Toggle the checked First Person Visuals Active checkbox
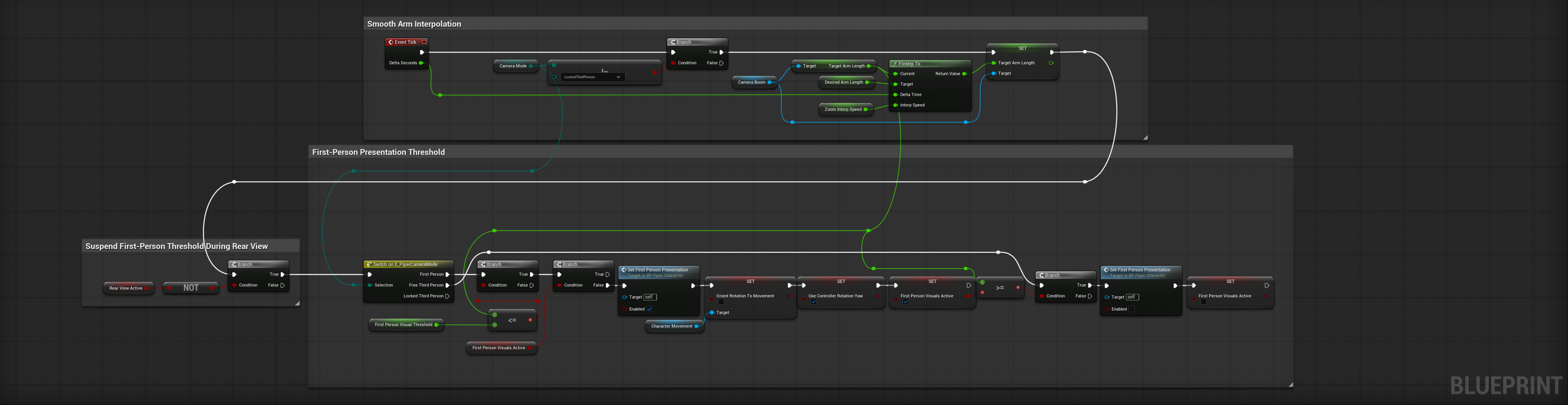This screenshot has width=1568, height=405. (x=906, y=302)
